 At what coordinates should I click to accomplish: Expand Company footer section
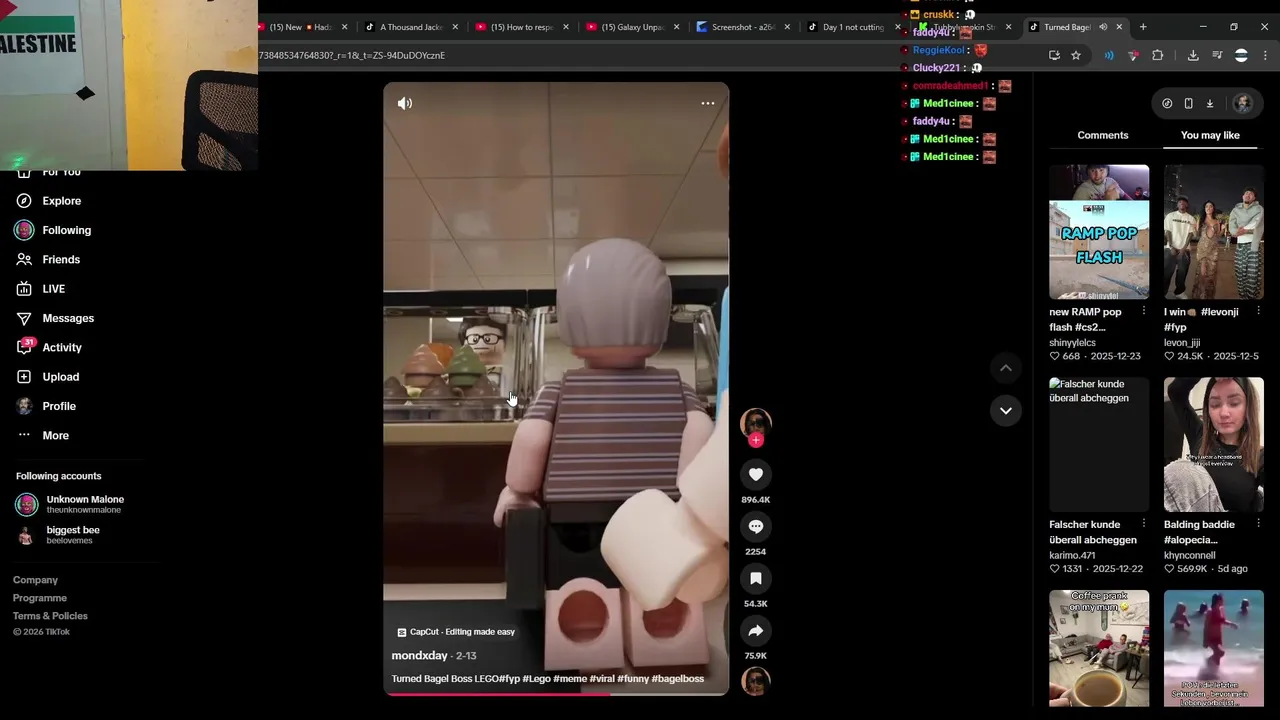[x=35, y=580]
